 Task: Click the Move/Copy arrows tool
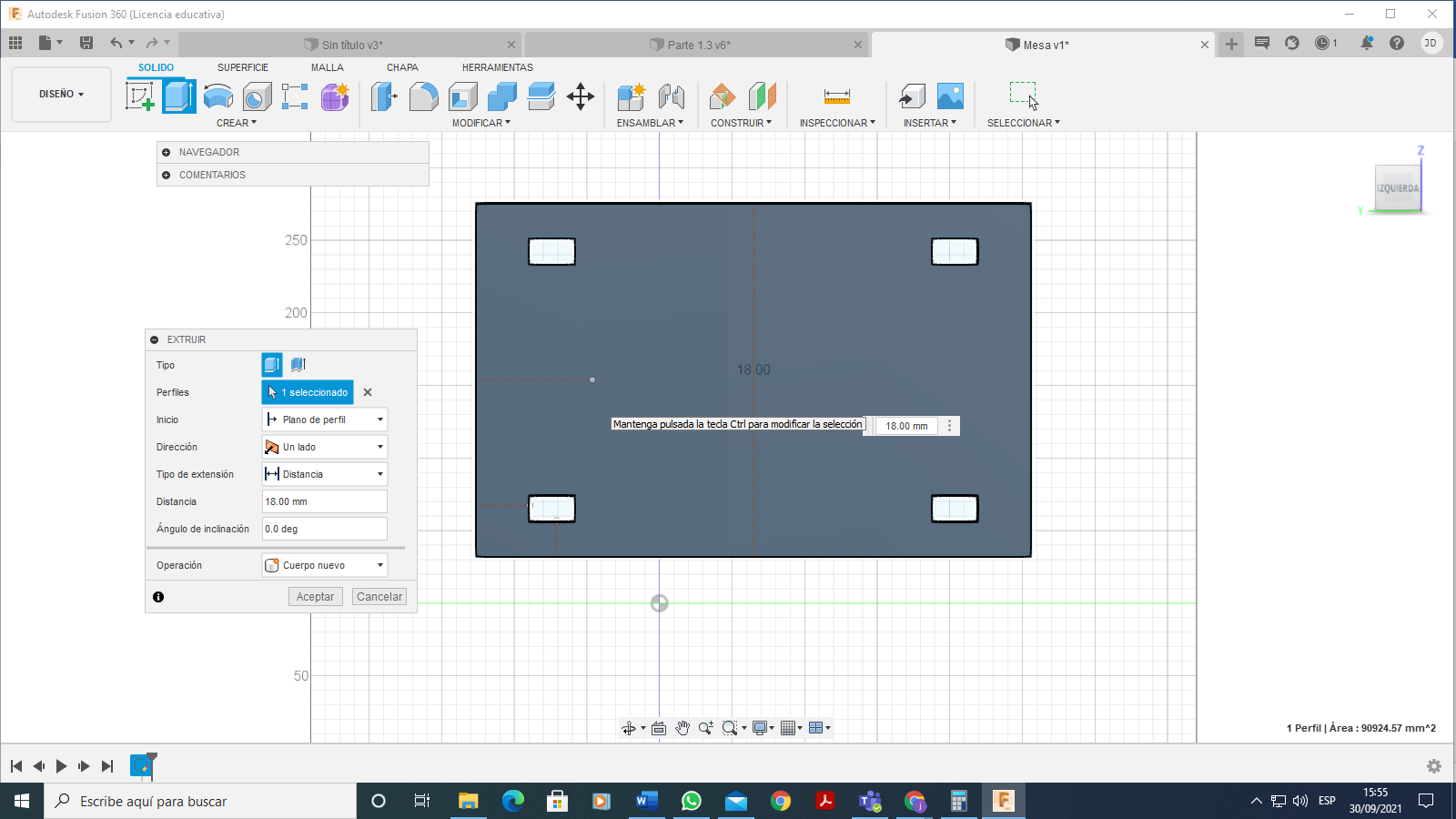[581, 96]
